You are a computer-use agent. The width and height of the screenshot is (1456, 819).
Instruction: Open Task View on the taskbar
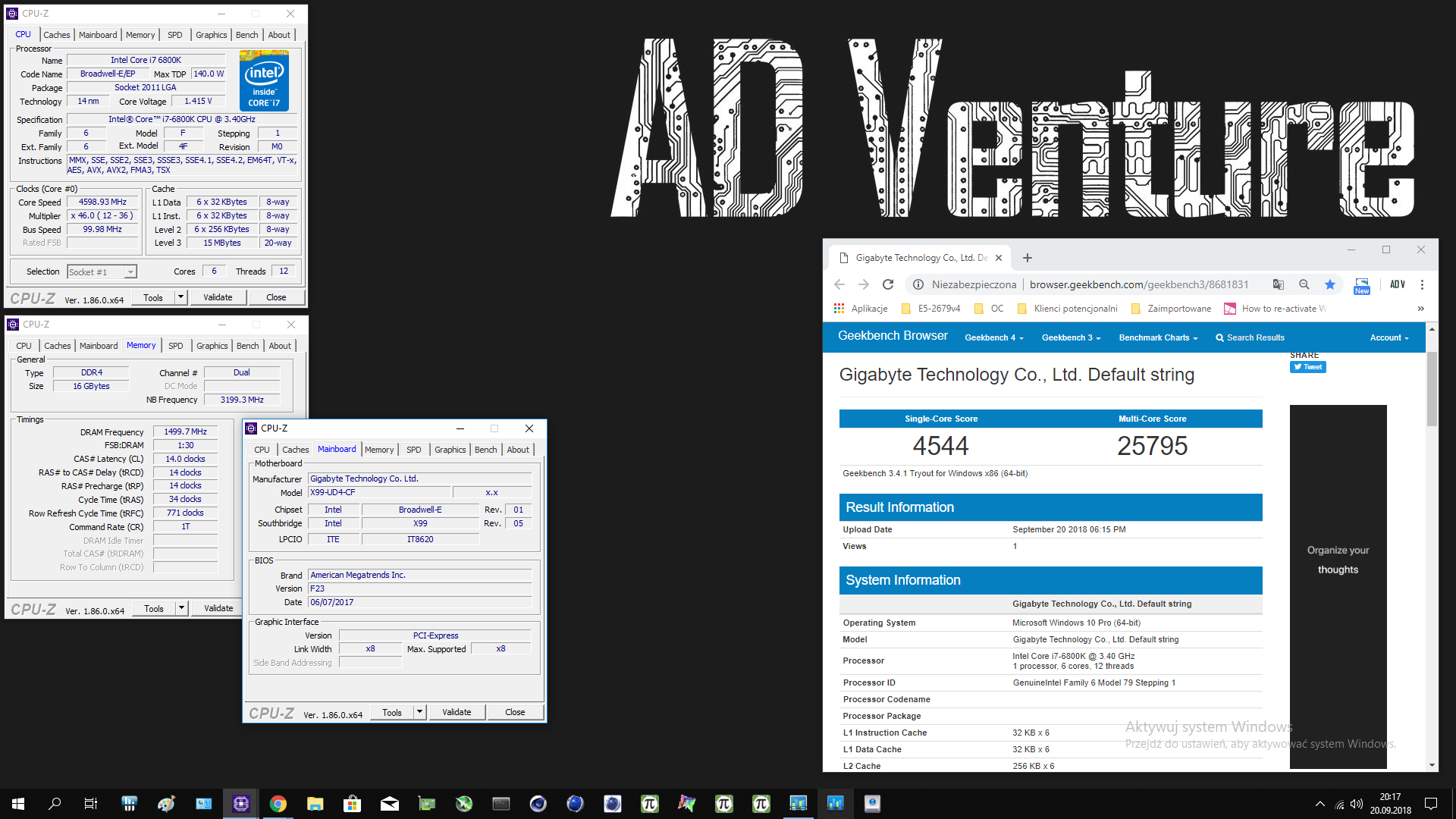click(91, 804)
